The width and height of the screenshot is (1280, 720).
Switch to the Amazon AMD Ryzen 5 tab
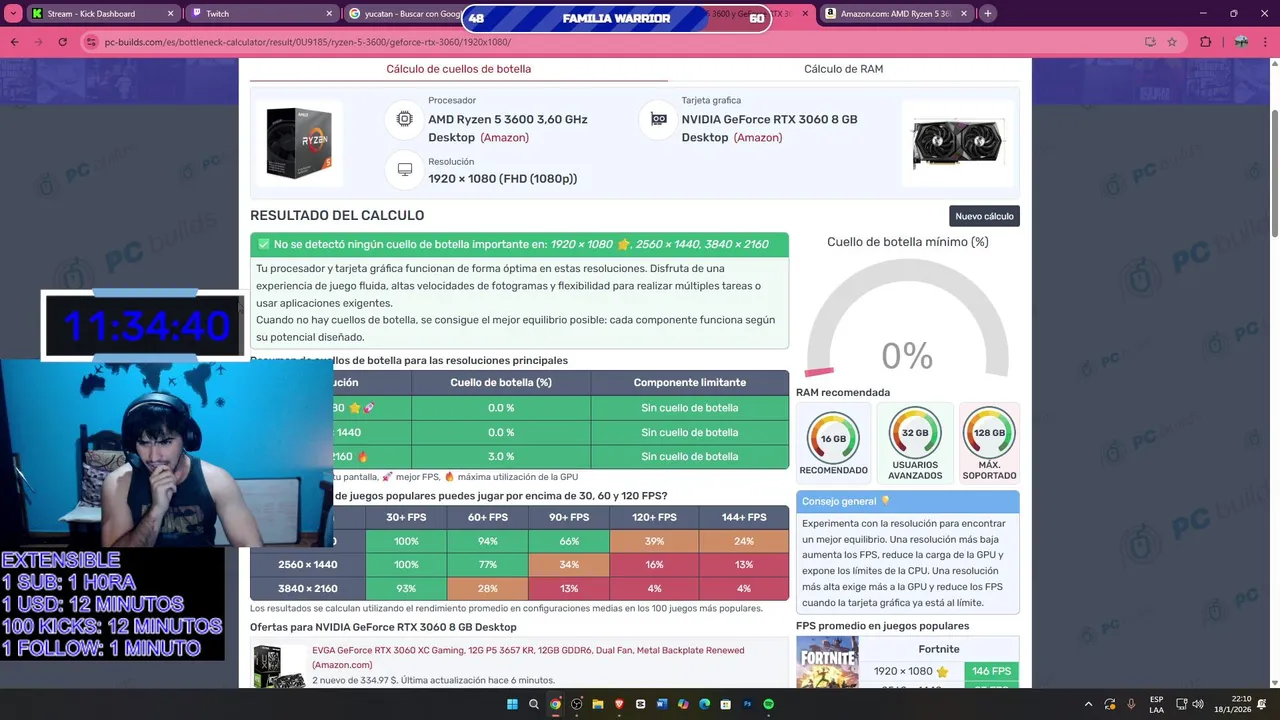coord(895,14)
